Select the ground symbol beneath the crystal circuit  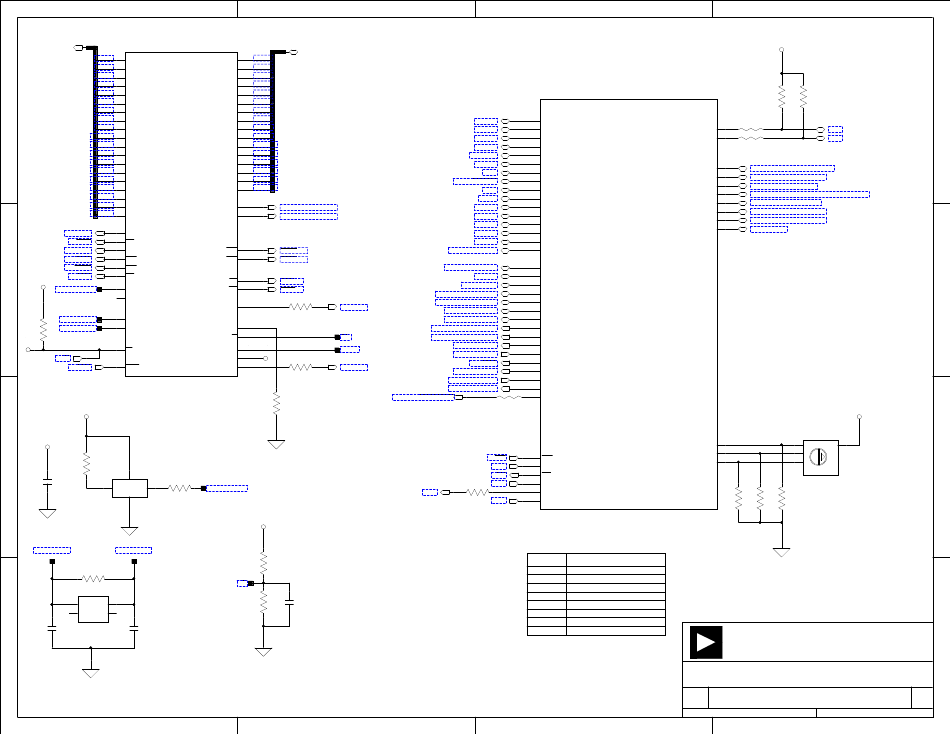(x=91, y=673)
